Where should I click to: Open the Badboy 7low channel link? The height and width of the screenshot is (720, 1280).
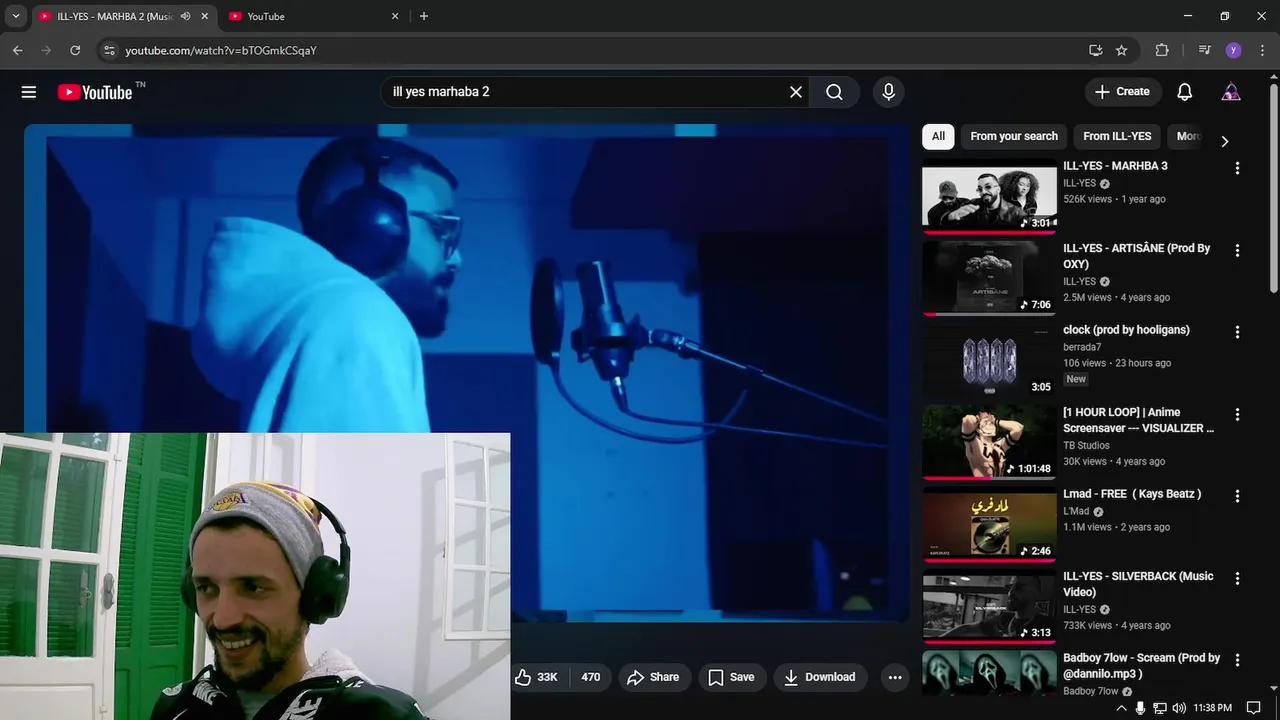coord(1090,692)
